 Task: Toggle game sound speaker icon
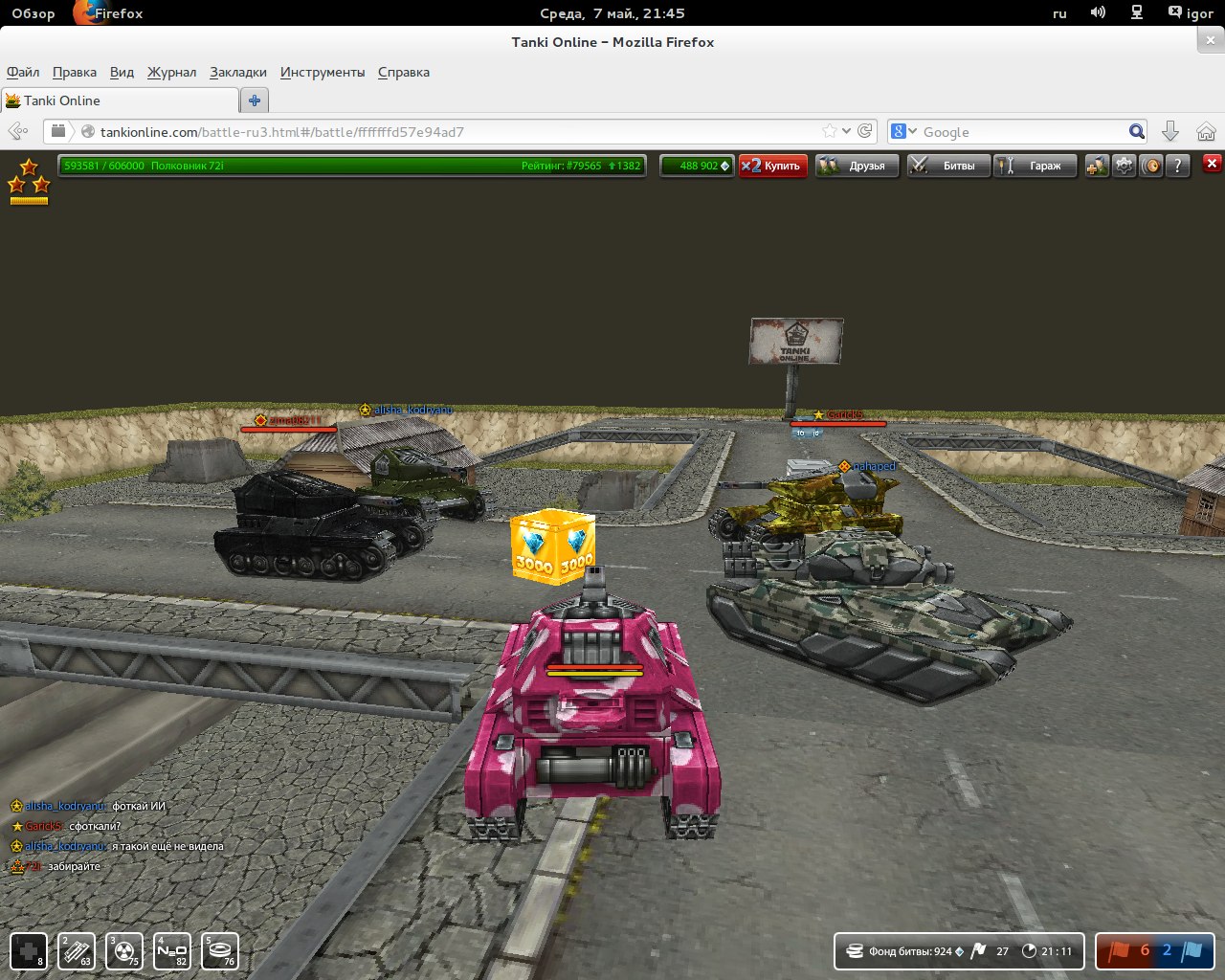coord(1151,166)
